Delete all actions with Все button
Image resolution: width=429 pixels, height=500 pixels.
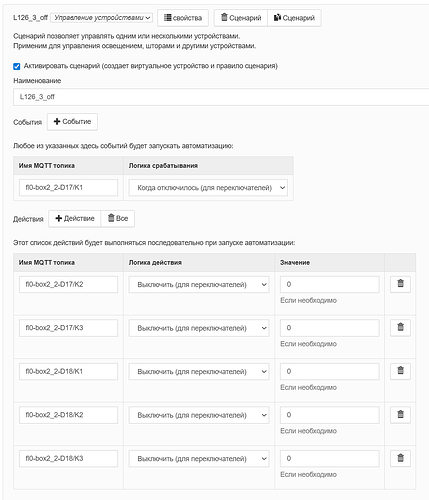(118, 219)
